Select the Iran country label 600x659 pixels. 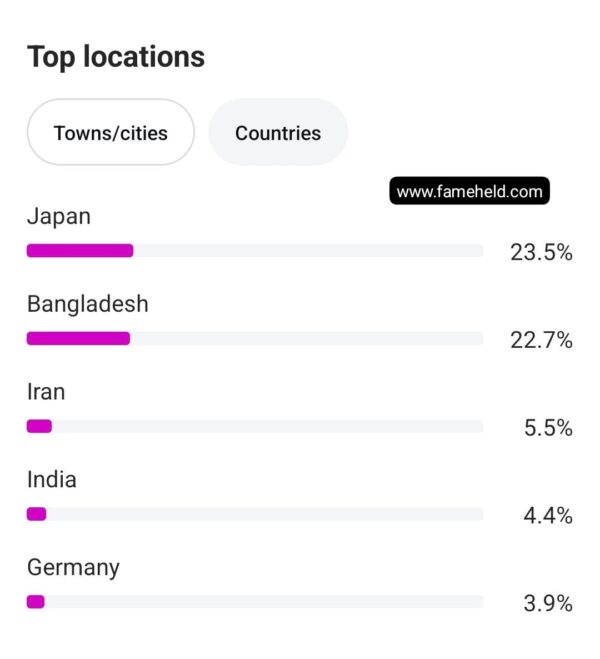tap(46, 392)
